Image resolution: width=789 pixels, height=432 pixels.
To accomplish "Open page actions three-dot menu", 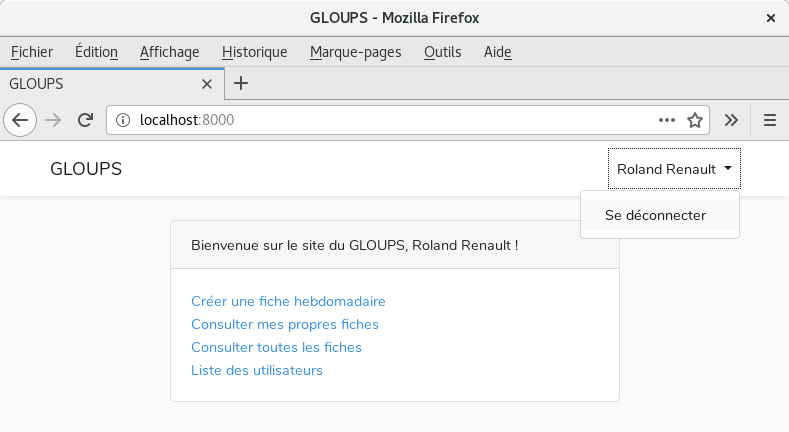I will (667, 120).
